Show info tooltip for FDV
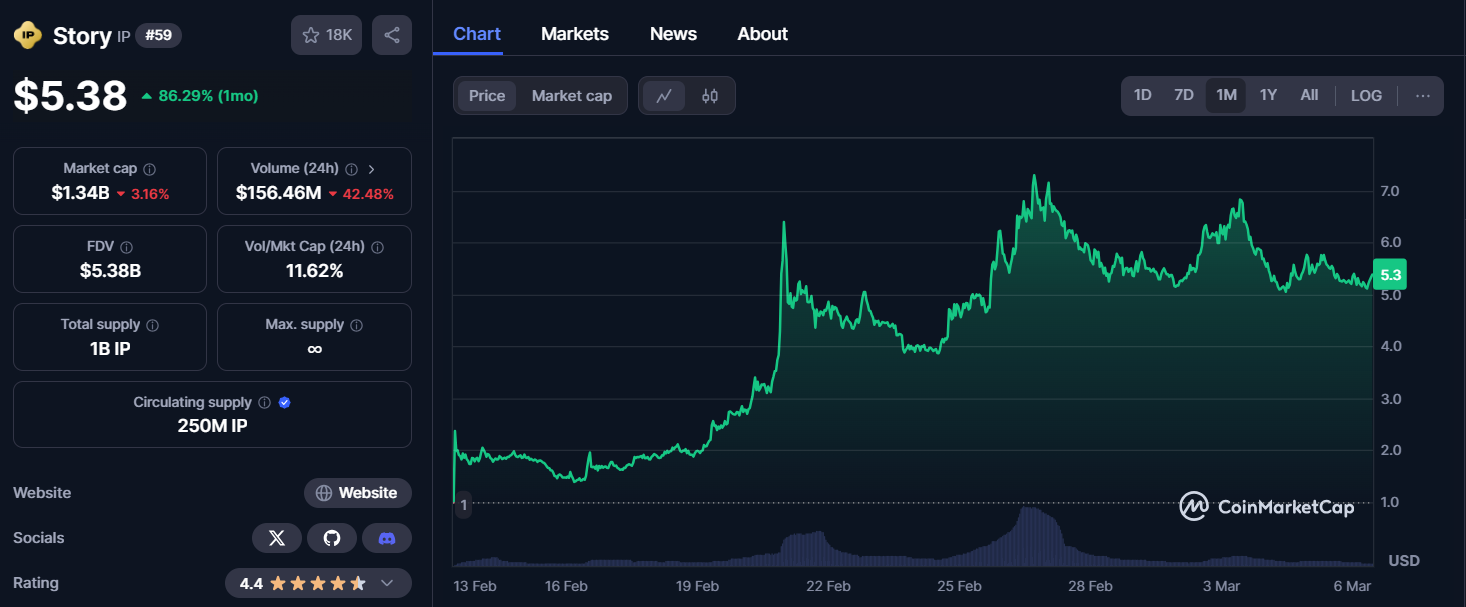 click(127, 247)
